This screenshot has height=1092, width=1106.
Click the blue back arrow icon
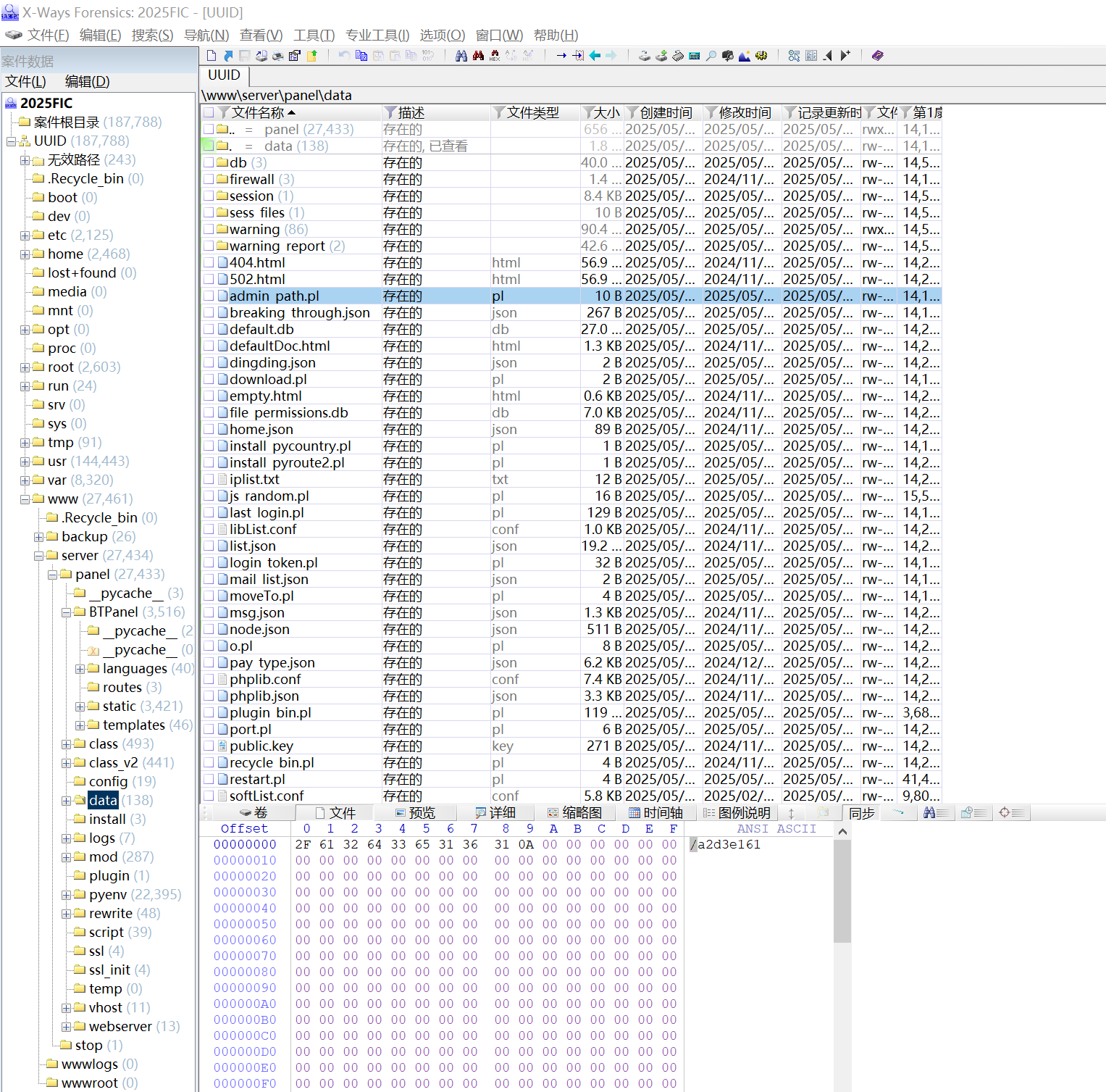pyautogui.click(x=595, y=56)
